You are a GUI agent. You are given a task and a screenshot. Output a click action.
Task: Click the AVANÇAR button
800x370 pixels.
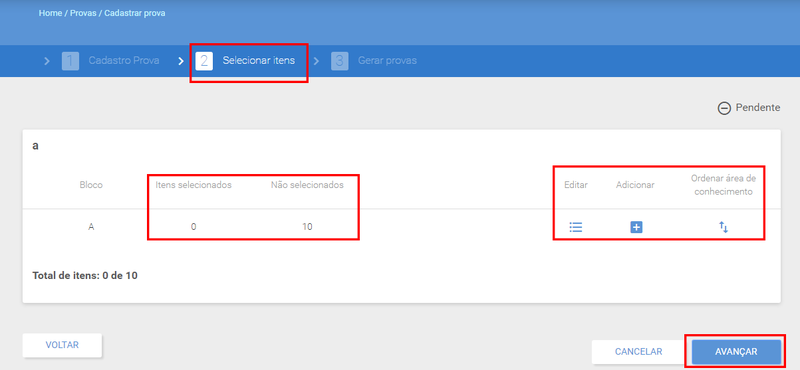point(736,352)
